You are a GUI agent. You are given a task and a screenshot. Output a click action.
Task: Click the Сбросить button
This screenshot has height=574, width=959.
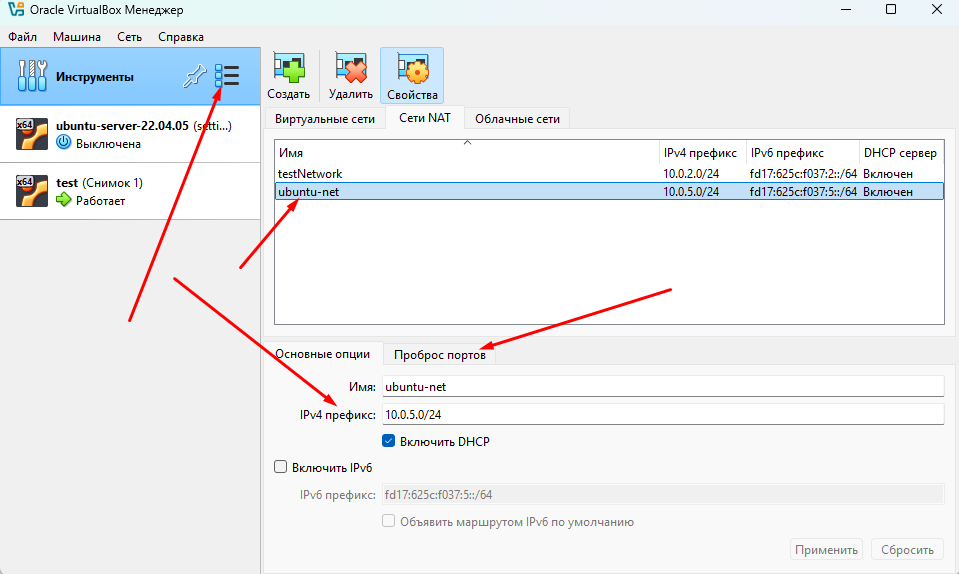tap(908, 550)
